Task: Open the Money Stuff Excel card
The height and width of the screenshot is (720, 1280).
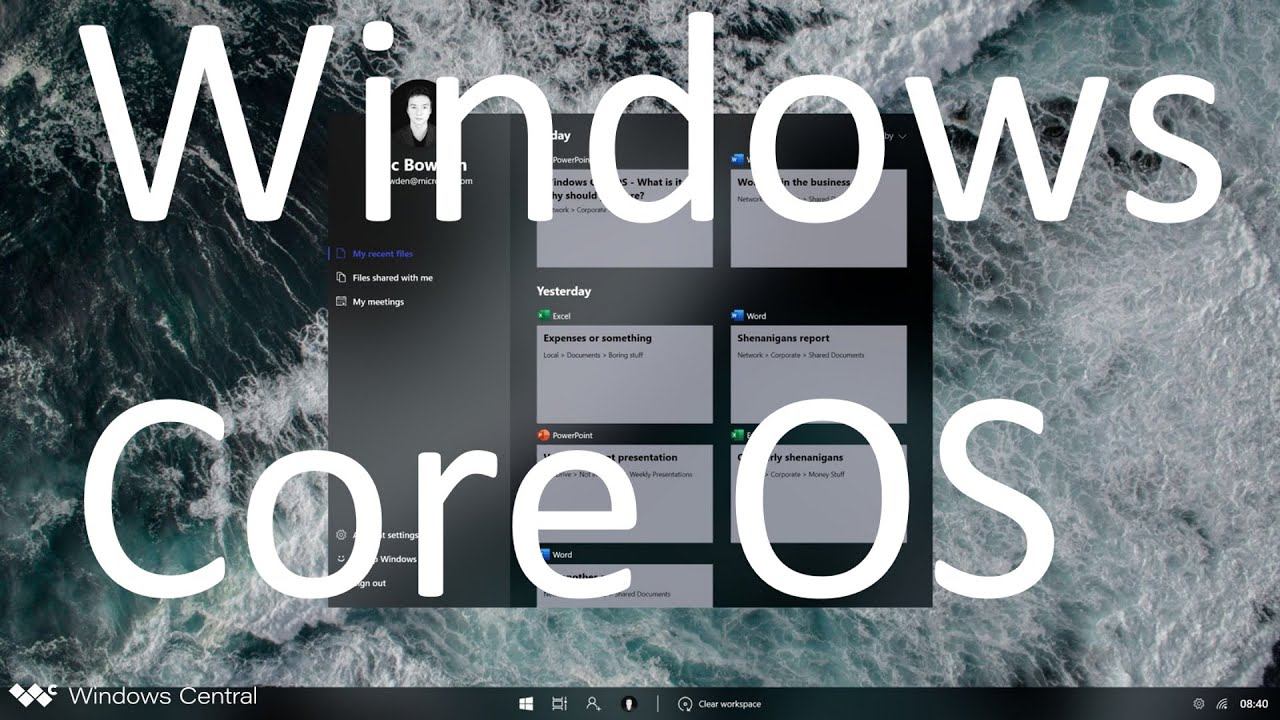Action: [x=819, y=493]
